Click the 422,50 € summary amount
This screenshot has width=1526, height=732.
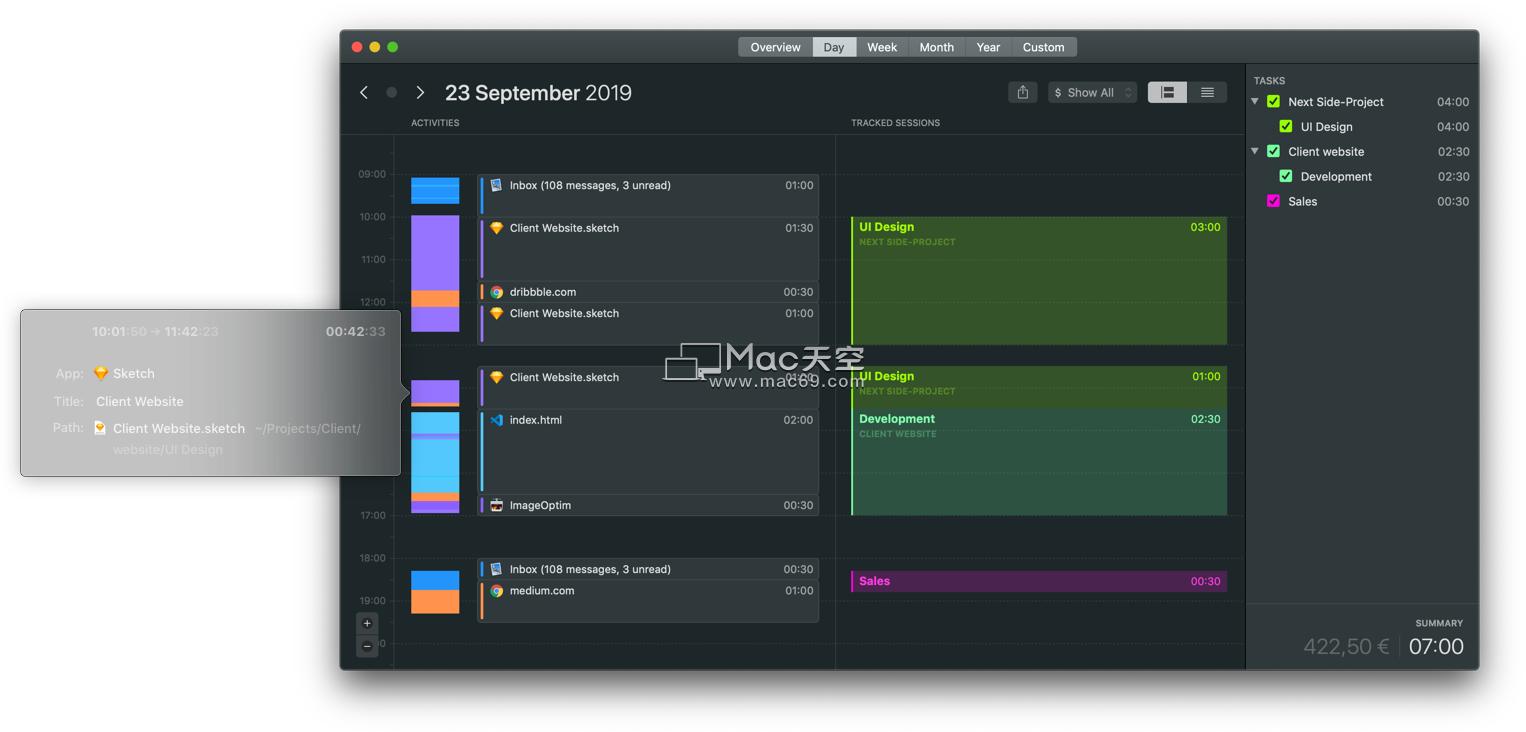(x=1346, y=647)
